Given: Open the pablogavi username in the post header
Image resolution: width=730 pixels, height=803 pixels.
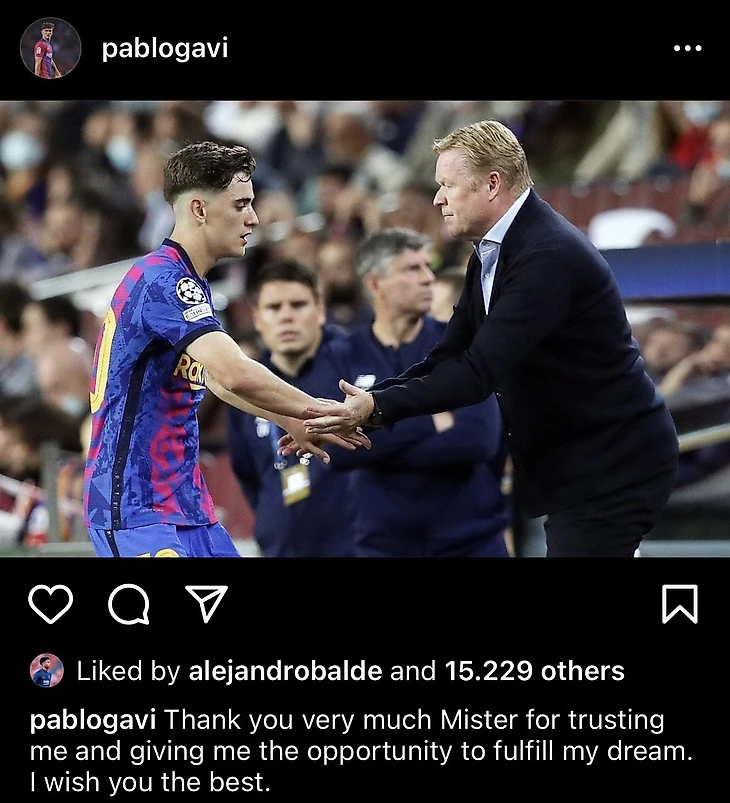Looking at the screenshot, I should 164,50.
